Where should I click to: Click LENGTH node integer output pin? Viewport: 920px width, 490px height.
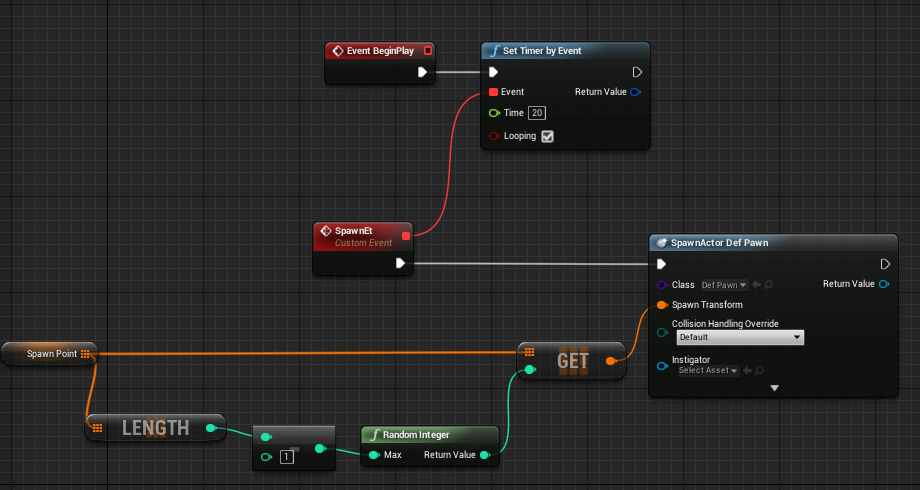coord(211,428)
